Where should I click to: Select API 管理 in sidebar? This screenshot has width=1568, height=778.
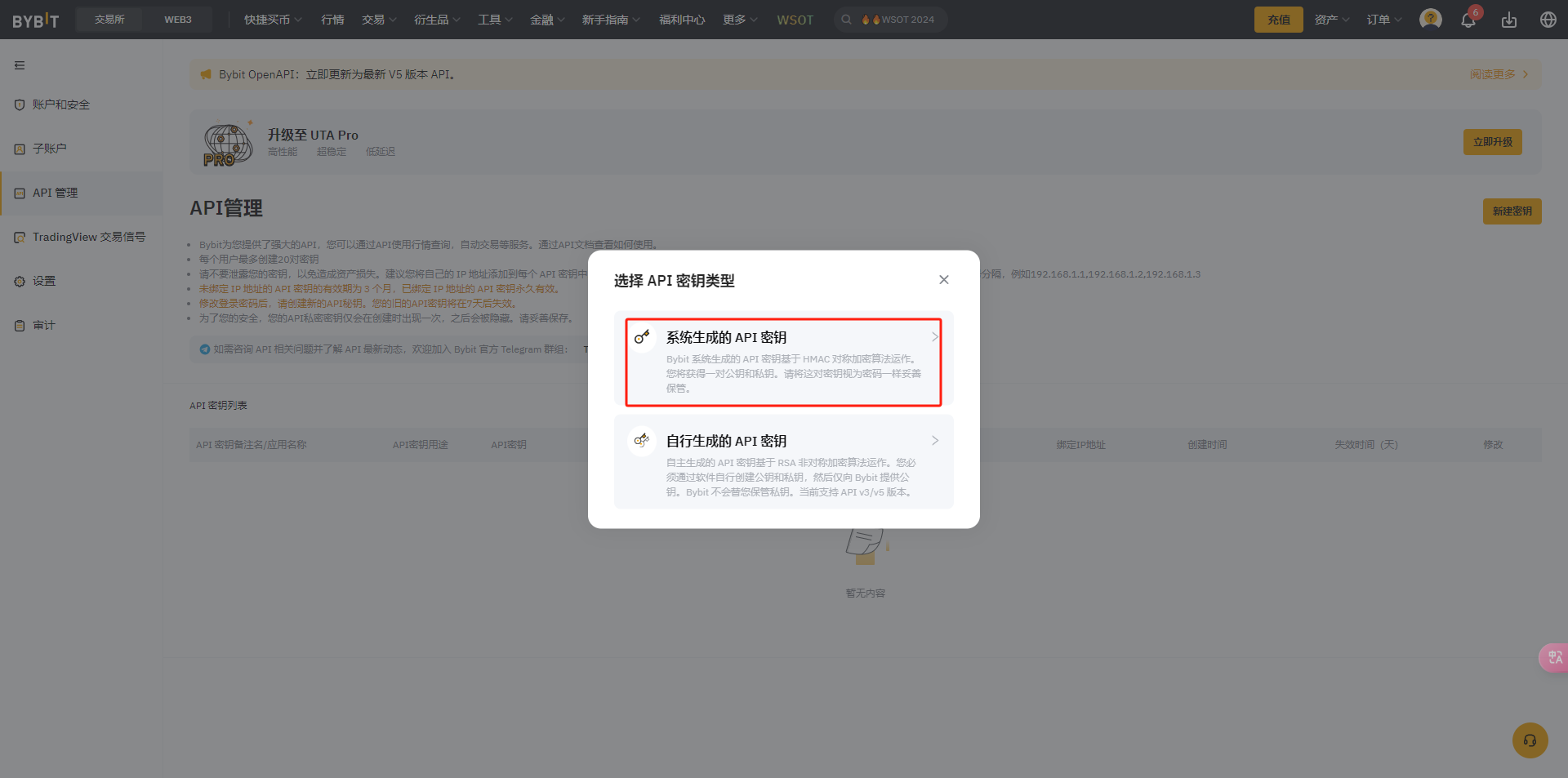[82, 193]
